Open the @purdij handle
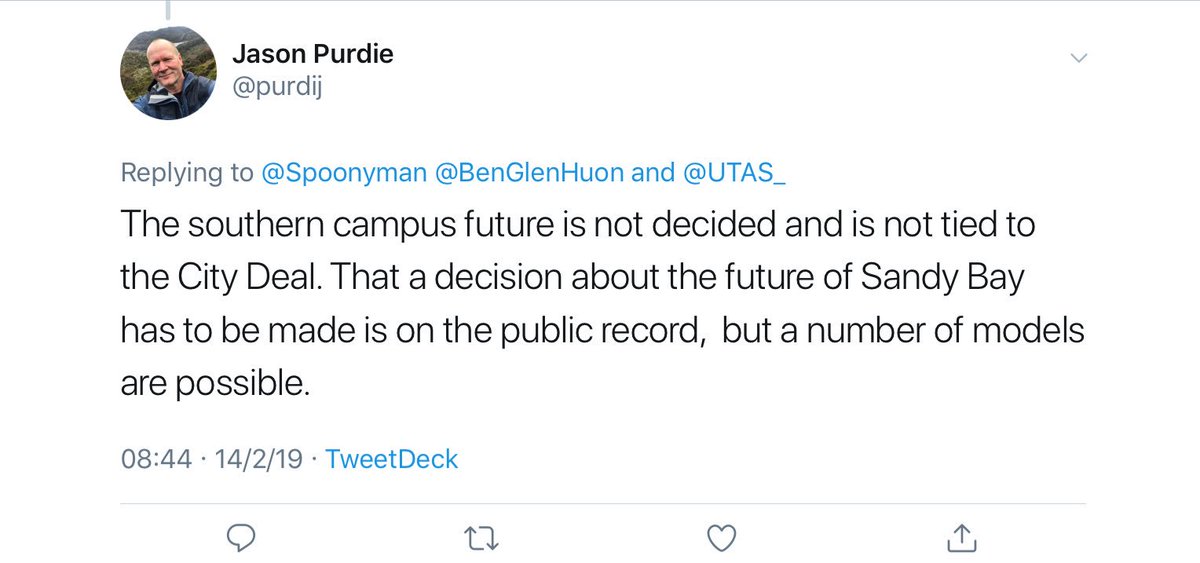Image resolution: width=1200 pixels, height=563 pixels. point(277,90)
